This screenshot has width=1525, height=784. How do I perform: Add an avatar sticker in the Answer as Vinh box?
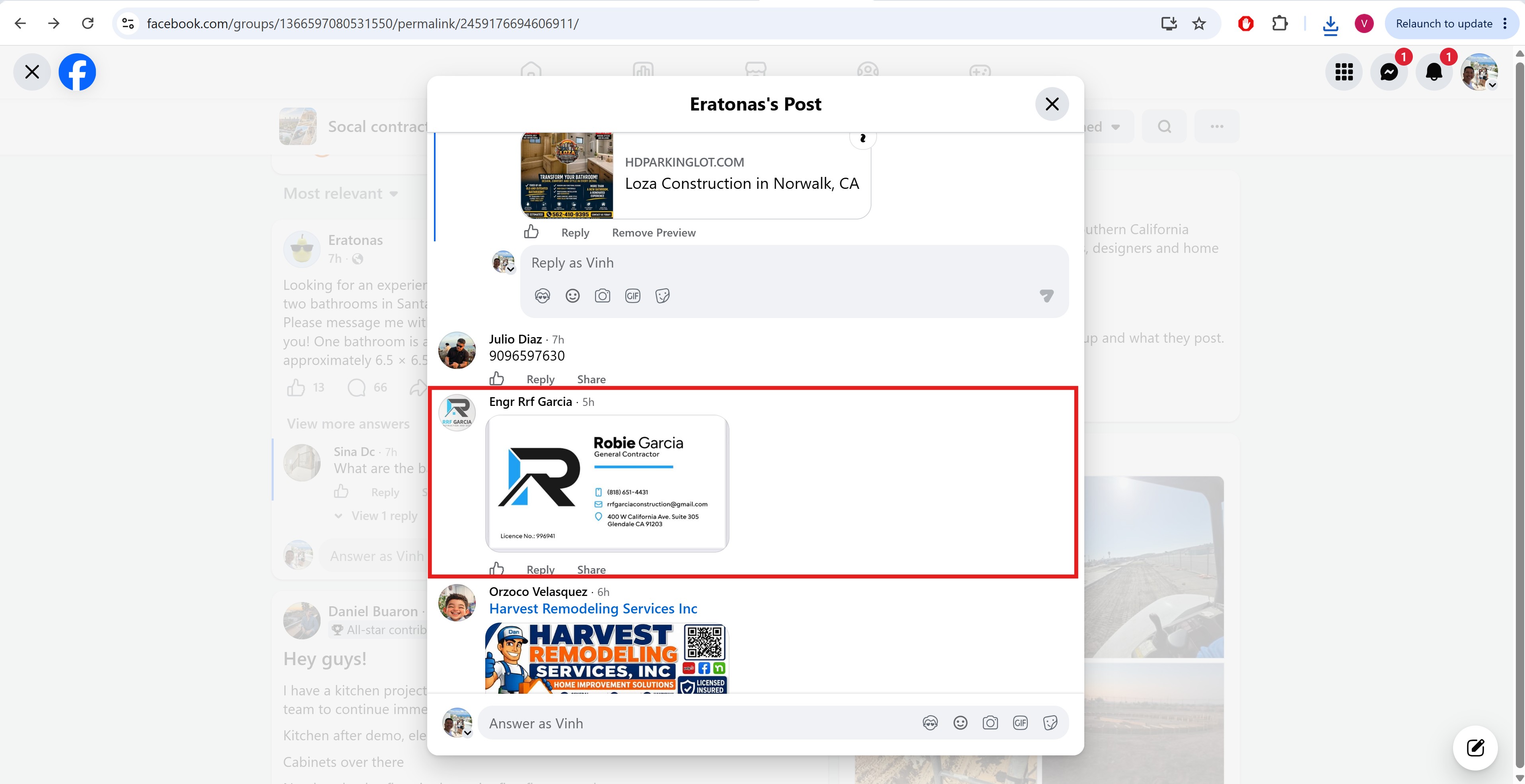coord(930,723)
